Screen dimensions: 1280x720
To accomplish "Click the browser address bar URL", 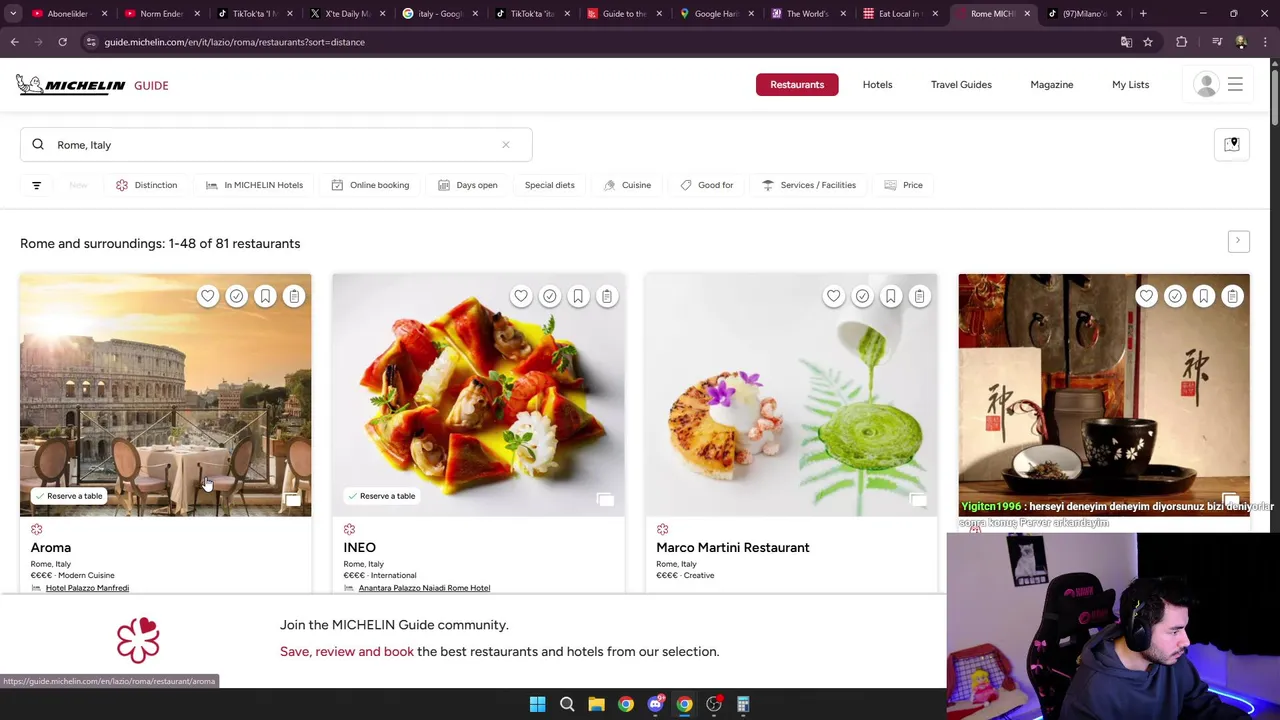I will pyautogui.click(x=234, y=42).
